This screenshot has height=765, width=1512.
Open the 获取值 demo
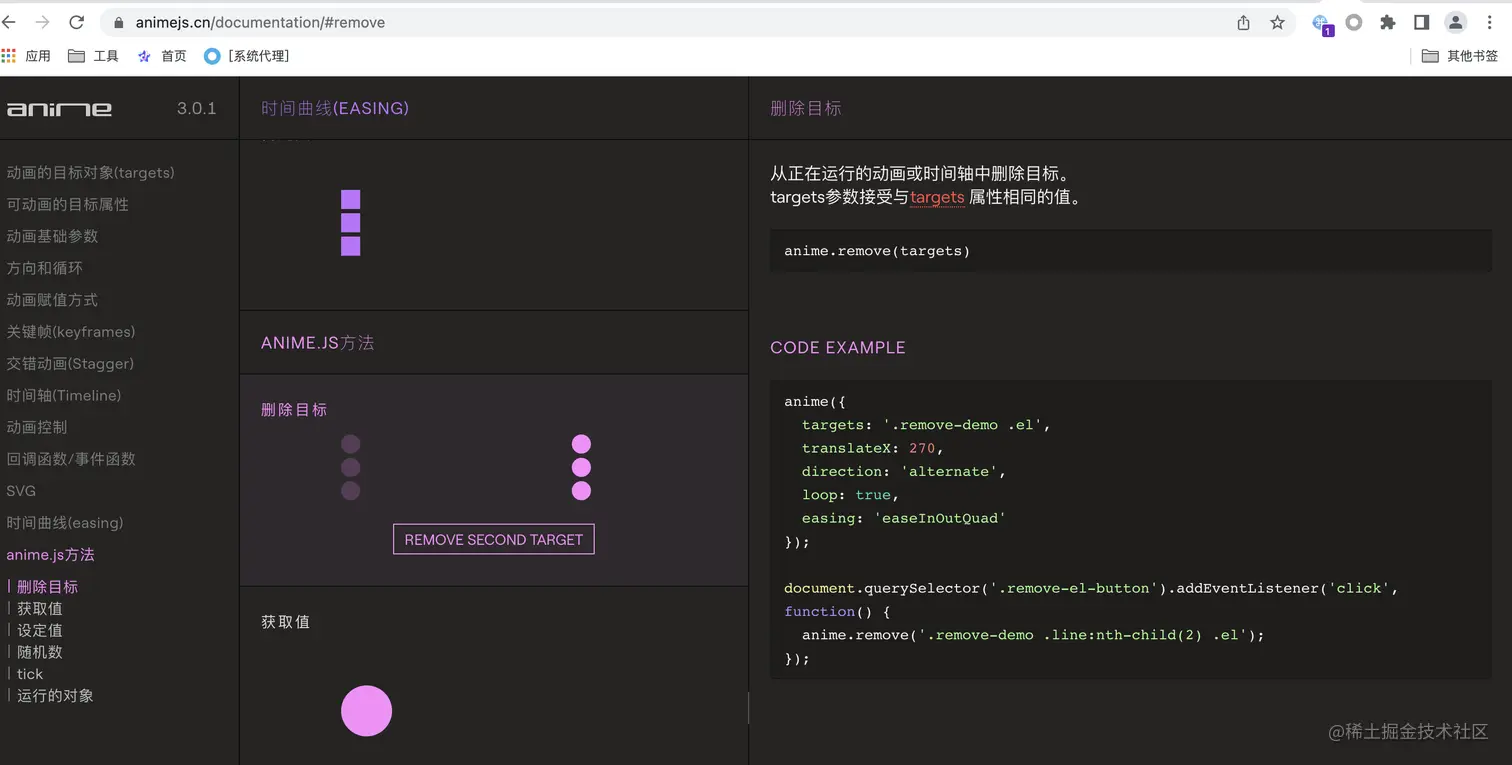[x=286, y=622]
